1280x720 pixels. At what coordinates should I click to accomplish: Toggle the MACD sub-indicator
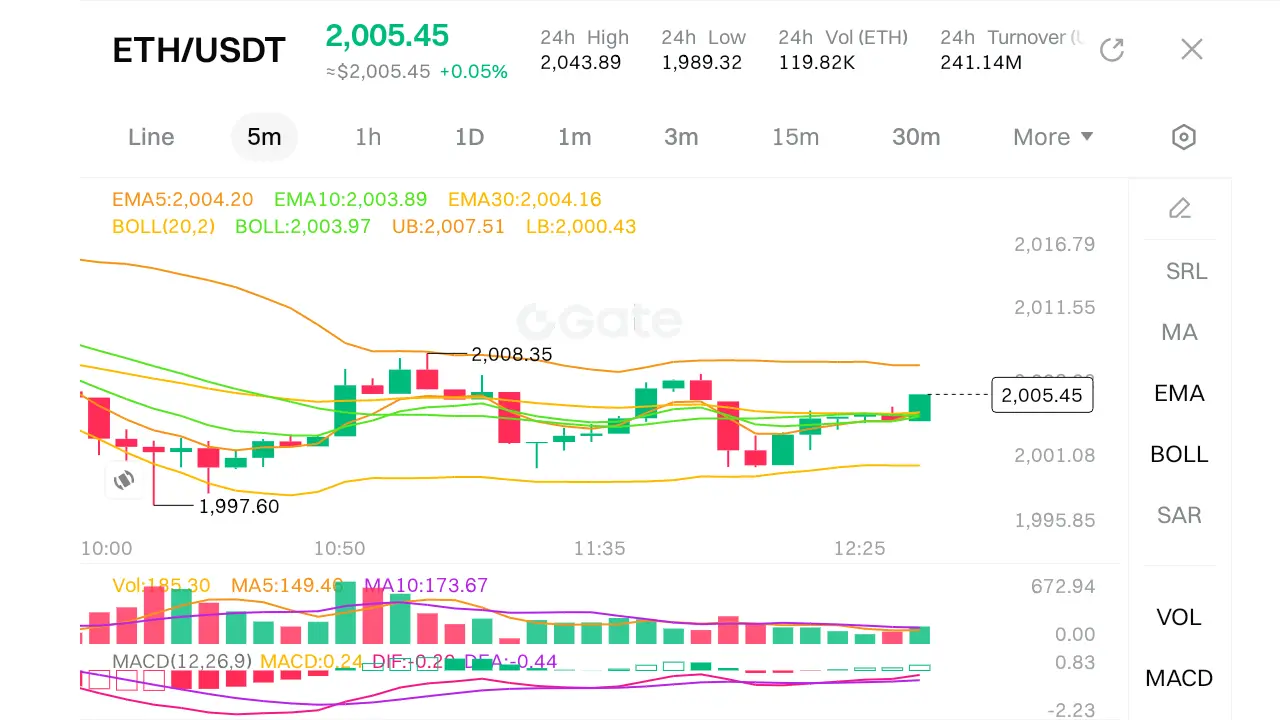pyautogui.click(x=1180, y=678)
